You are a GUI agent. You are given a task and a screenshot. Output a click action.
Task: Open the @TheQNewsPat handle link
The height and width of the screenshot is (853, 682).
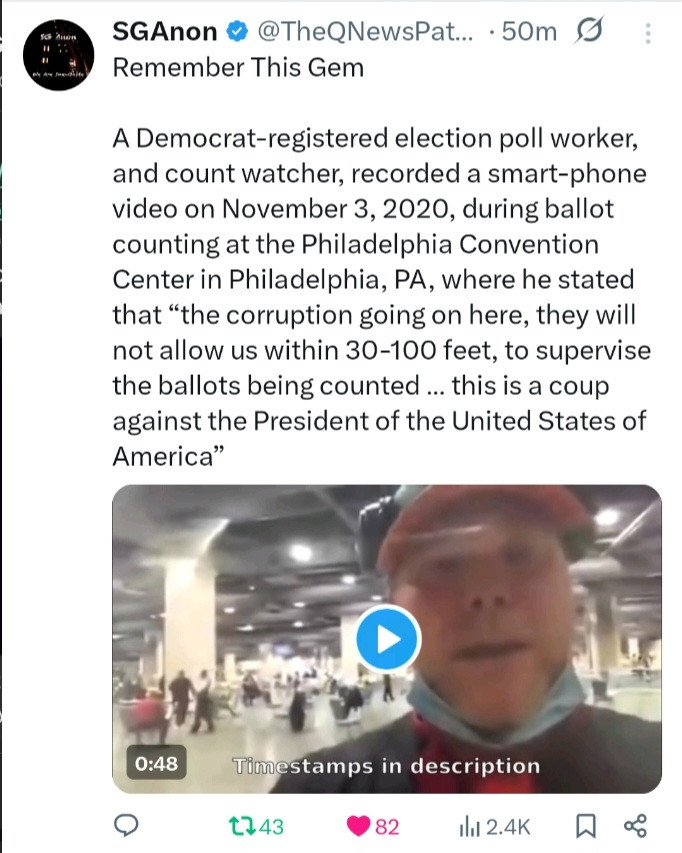[x=365, y=32]
